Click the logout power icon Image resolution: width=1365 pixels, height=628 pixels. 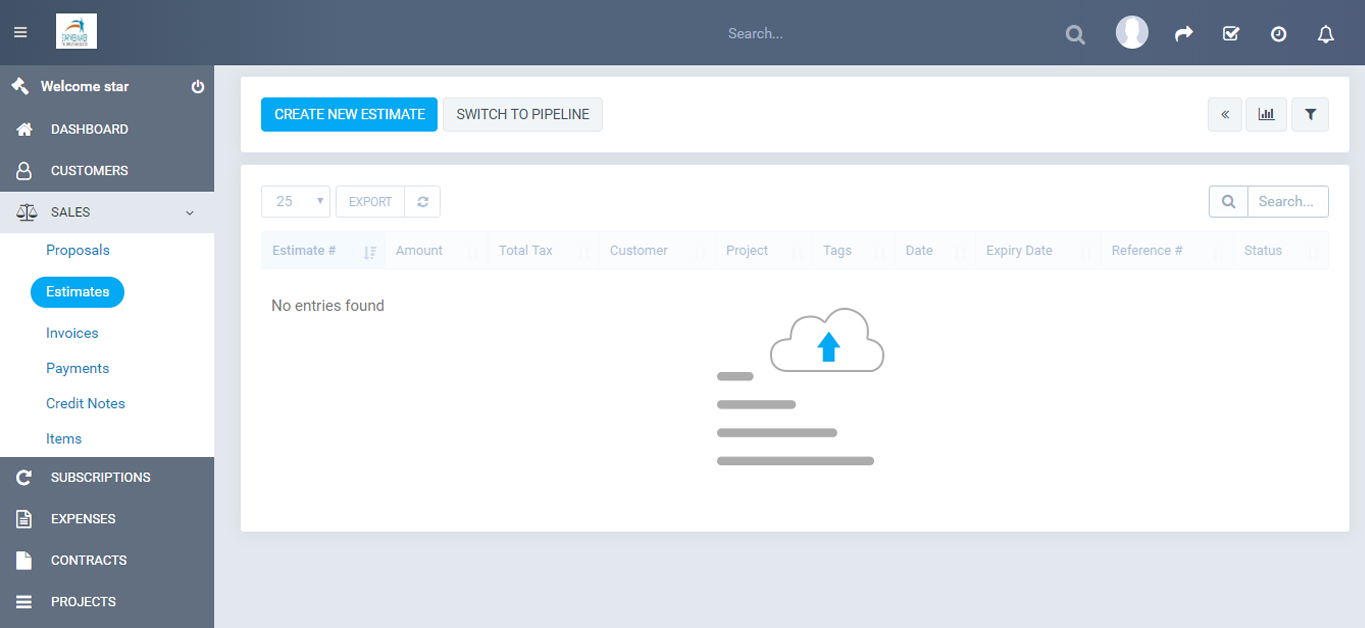(198, 87)
